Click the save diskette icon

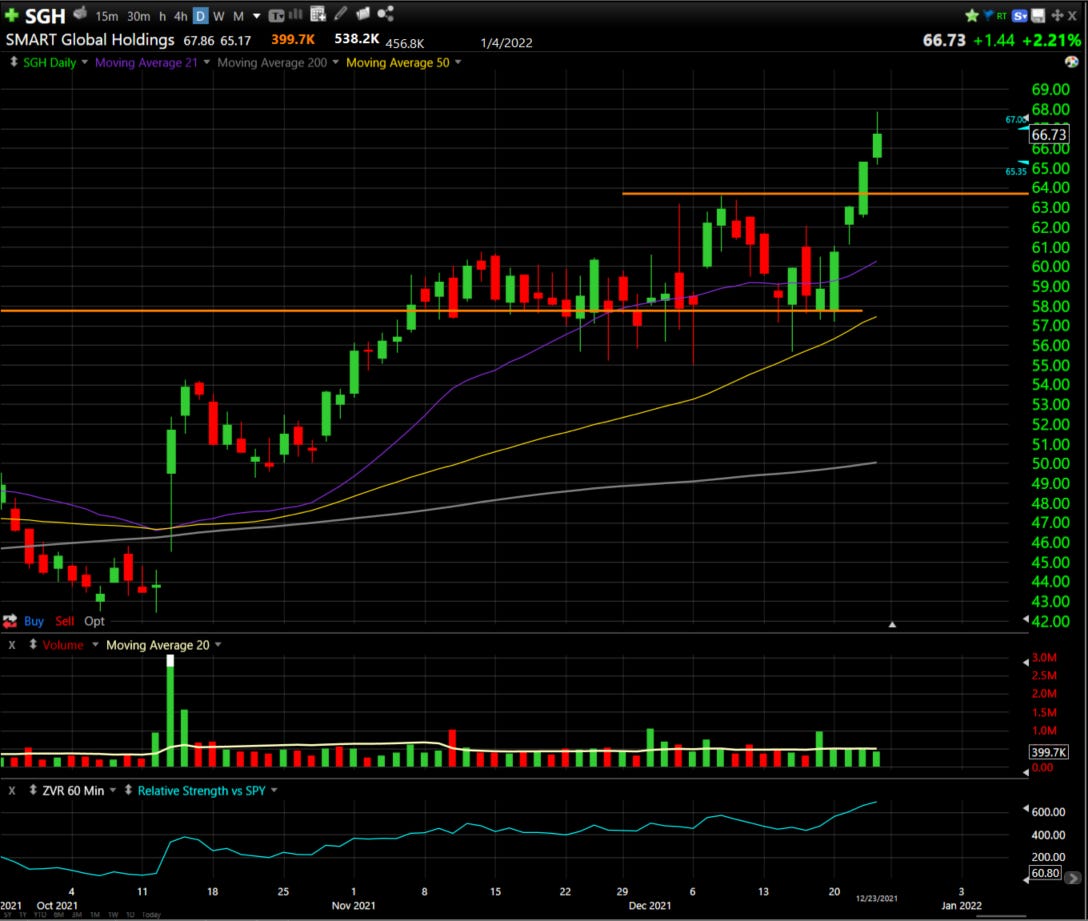(x=1038, y=15)
